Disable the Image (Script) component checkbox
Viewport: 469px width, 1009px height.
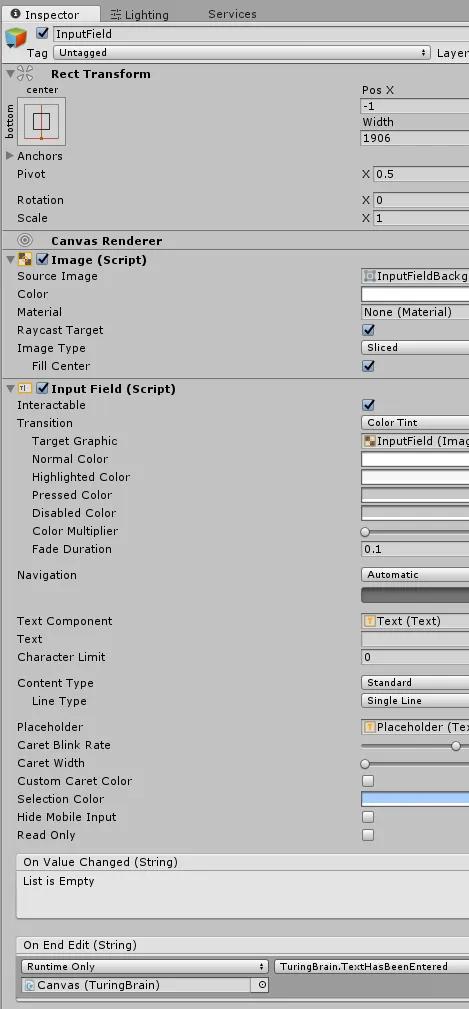point(42,259)
